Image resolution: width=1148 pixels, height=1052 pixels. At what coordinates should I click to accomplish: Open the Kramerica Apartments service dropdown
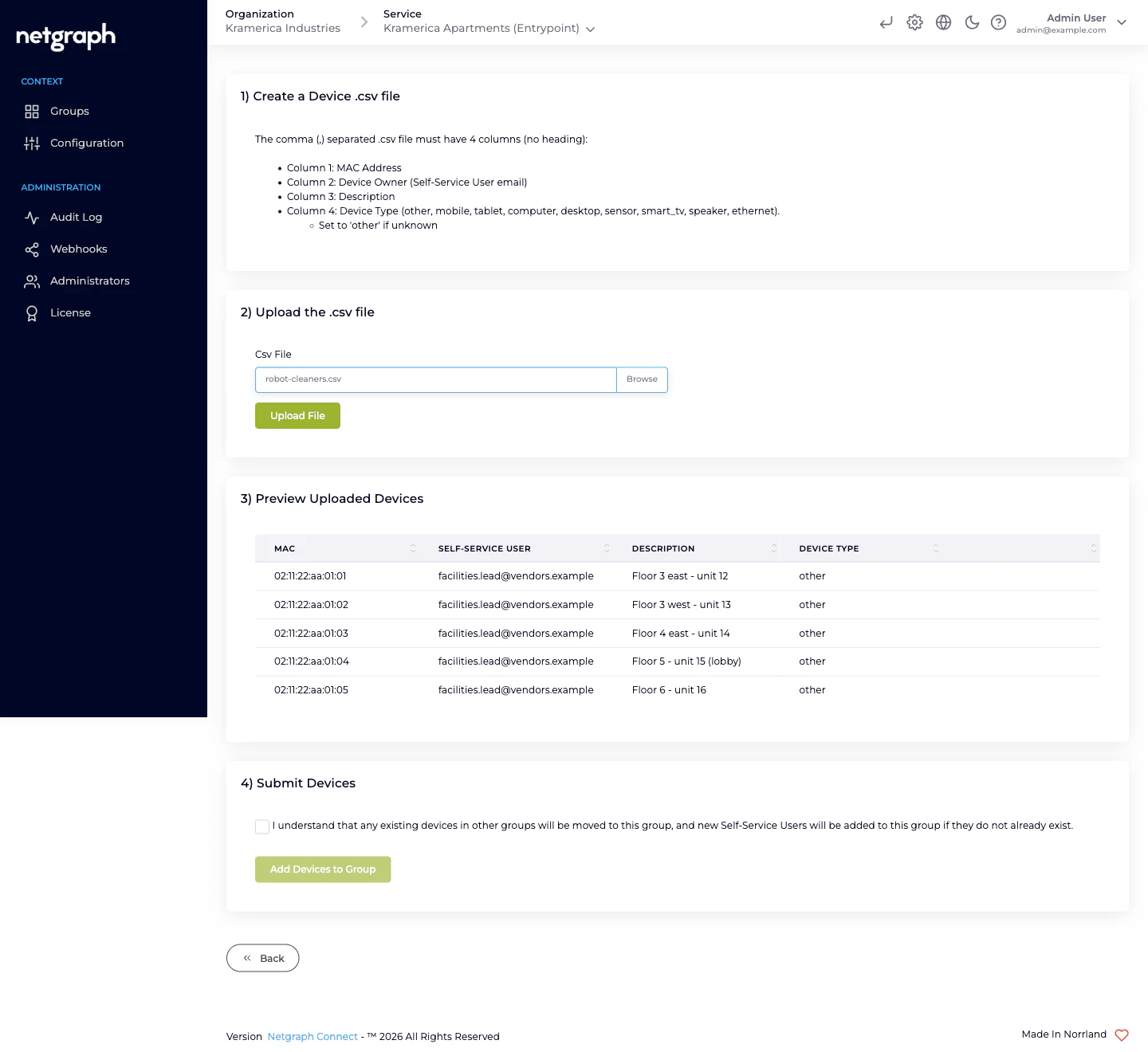pyautogui.click(x=590, y=29)
